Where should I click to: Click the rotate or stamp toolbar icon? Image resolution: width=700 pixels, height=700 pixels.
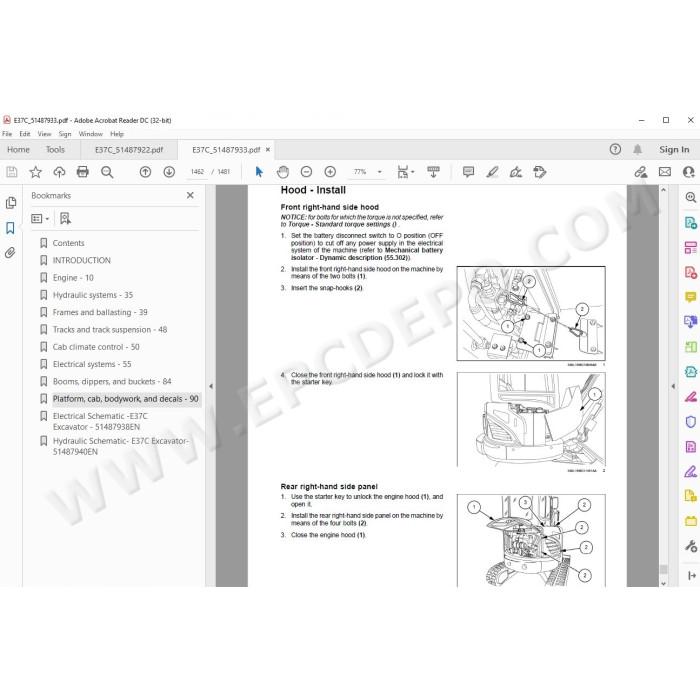[540, 172]
